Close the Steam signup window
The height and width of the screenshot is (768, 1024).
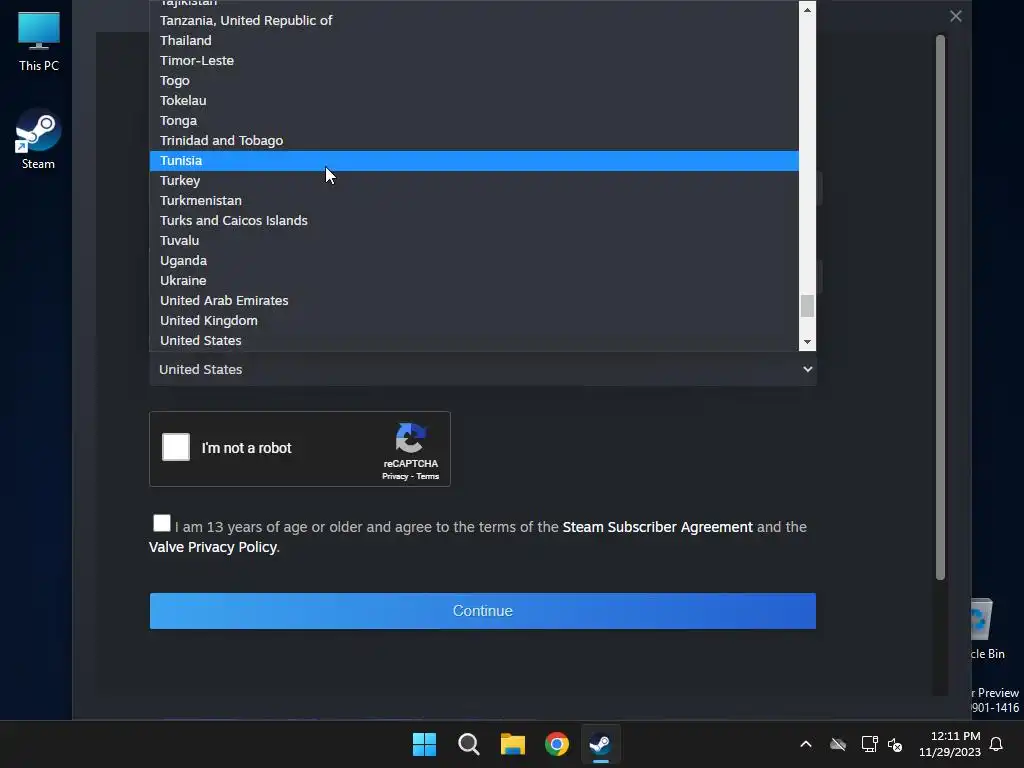[955, 16]
